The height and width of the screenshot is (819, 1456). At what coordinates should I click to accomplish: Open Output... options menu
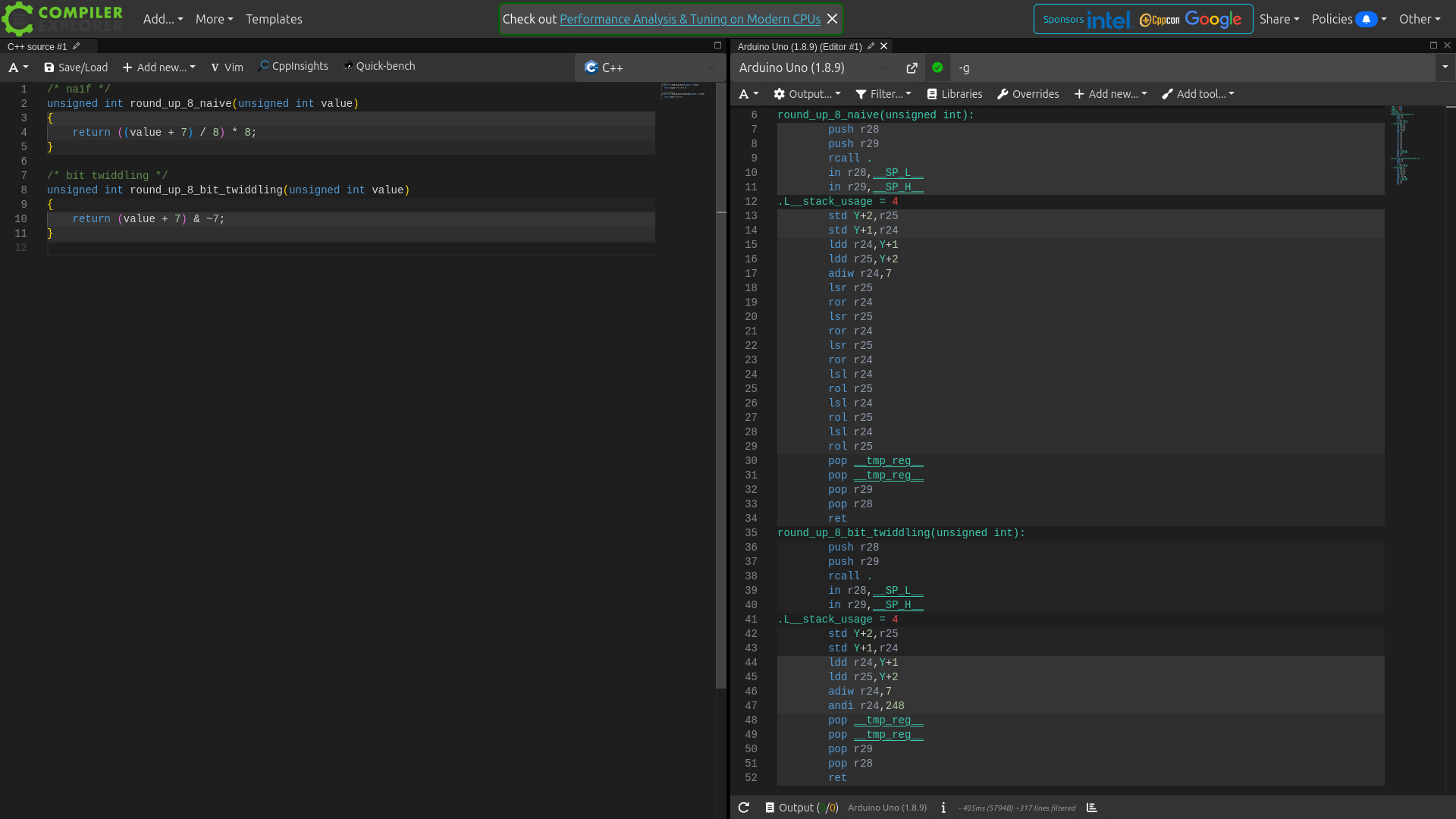[x=807, y=94]
